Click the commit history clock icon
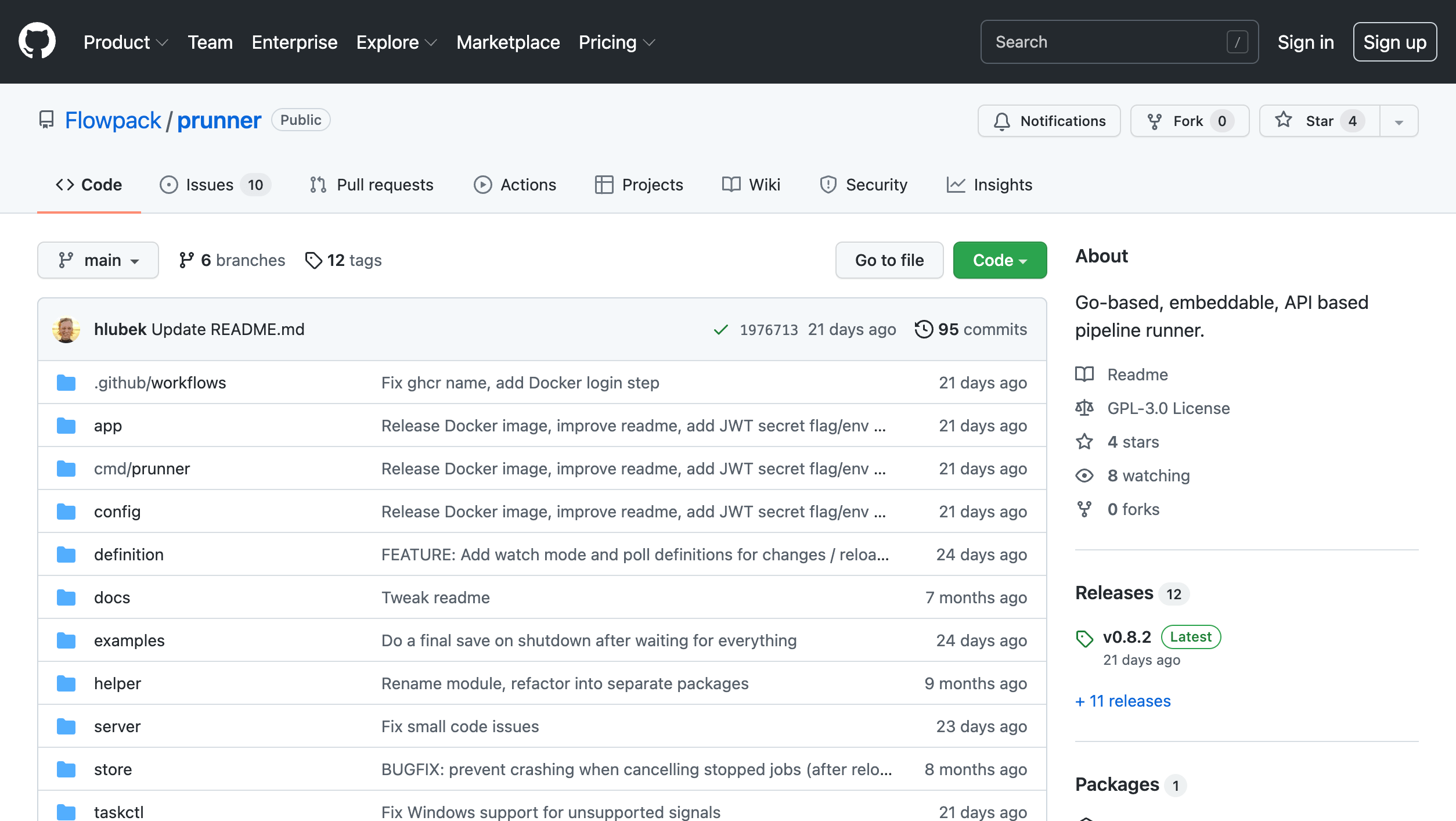The width and height of the screenshot is (1456, 821). 924,329
